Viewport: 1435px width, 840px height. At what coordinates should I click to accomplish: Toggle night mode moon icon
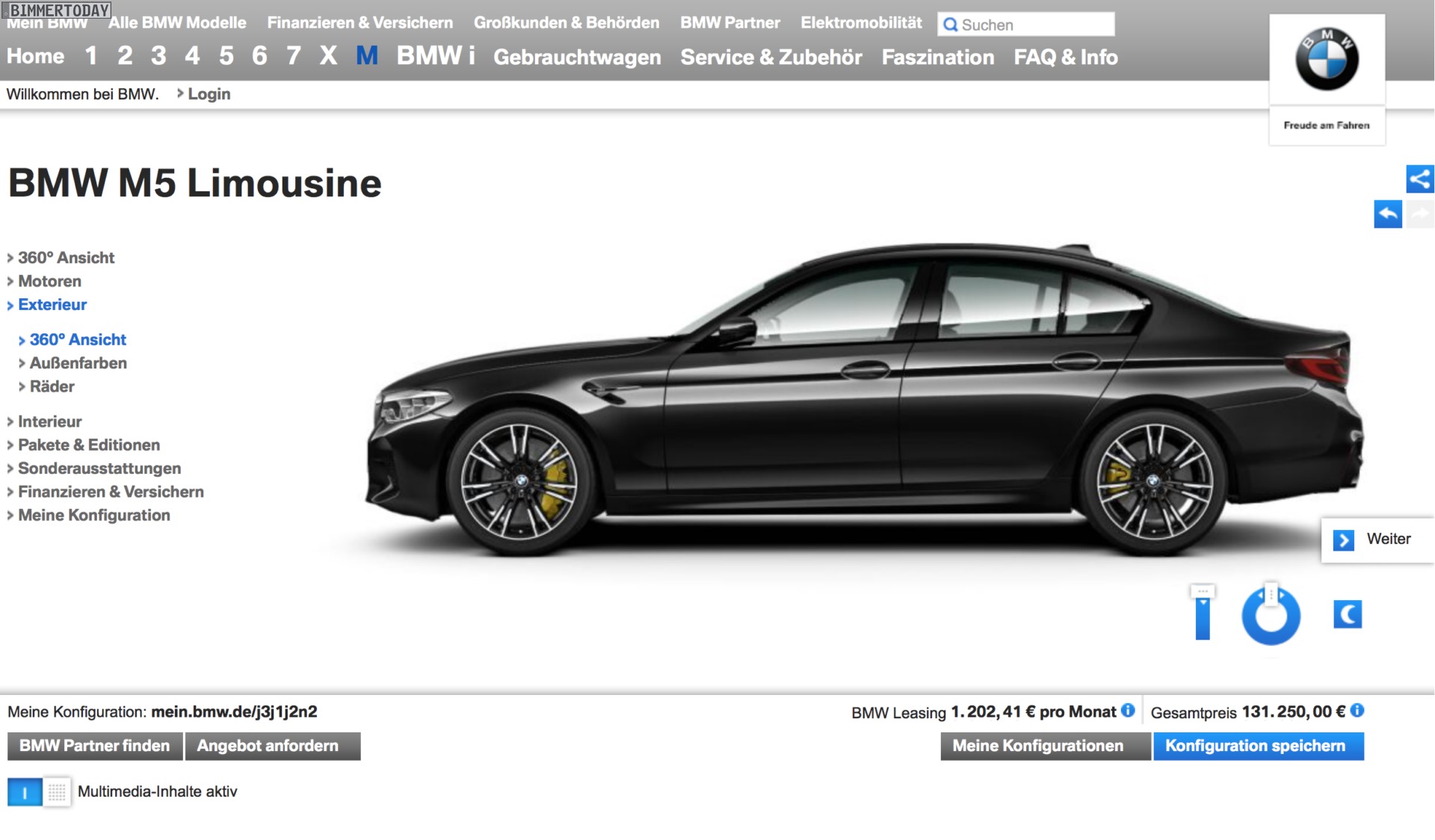point(1347,614)
